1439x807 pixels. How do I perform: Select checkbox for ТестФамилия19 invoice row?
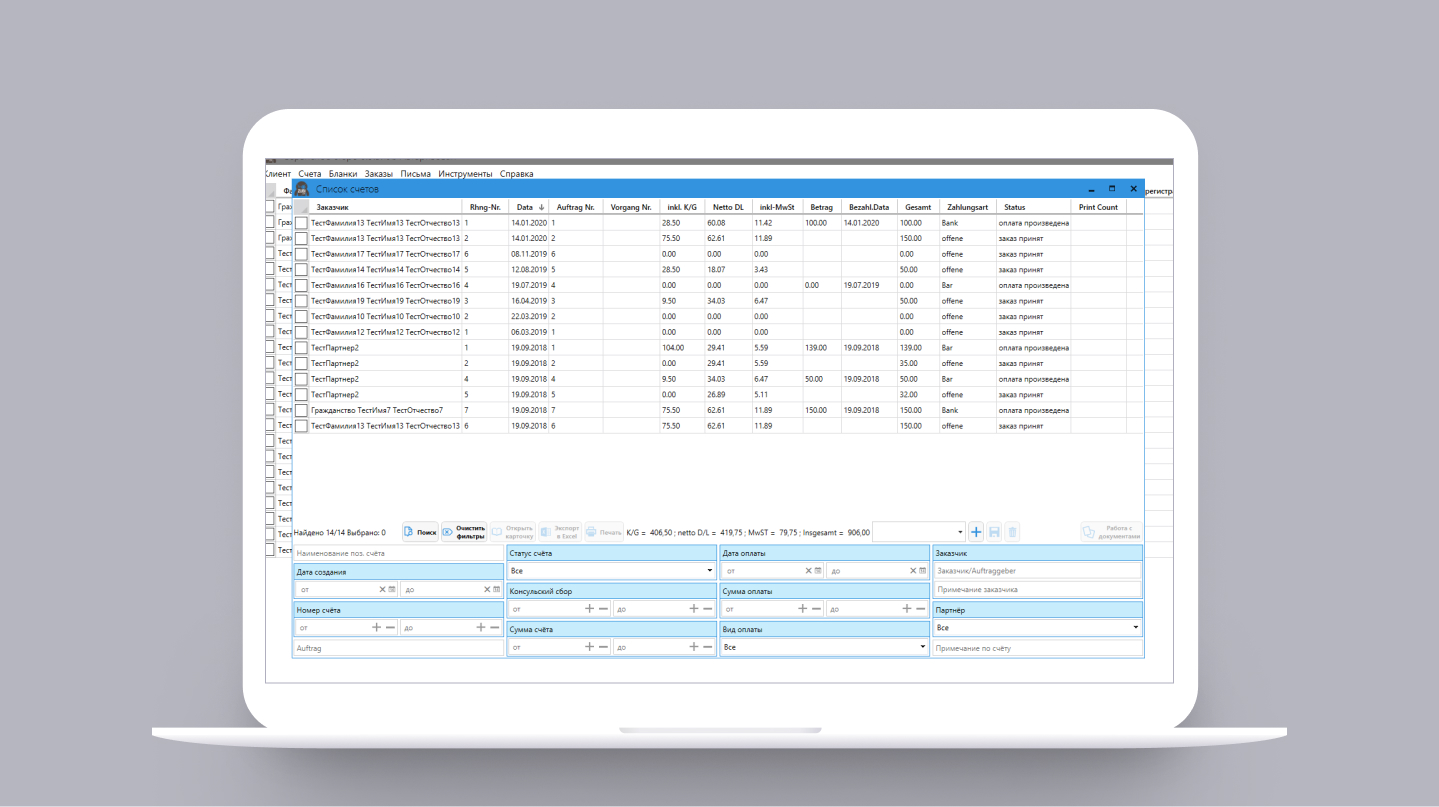301,301
